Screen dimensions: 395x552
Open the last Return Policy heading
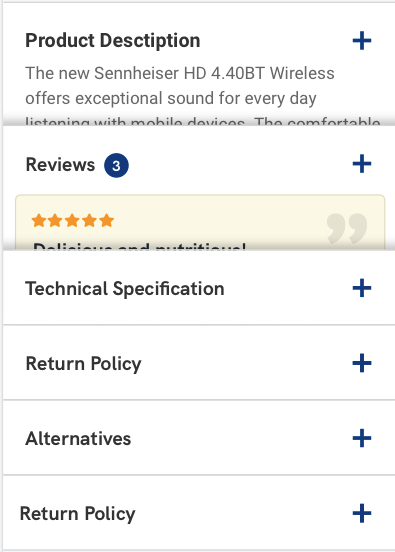tap(77, 514)
